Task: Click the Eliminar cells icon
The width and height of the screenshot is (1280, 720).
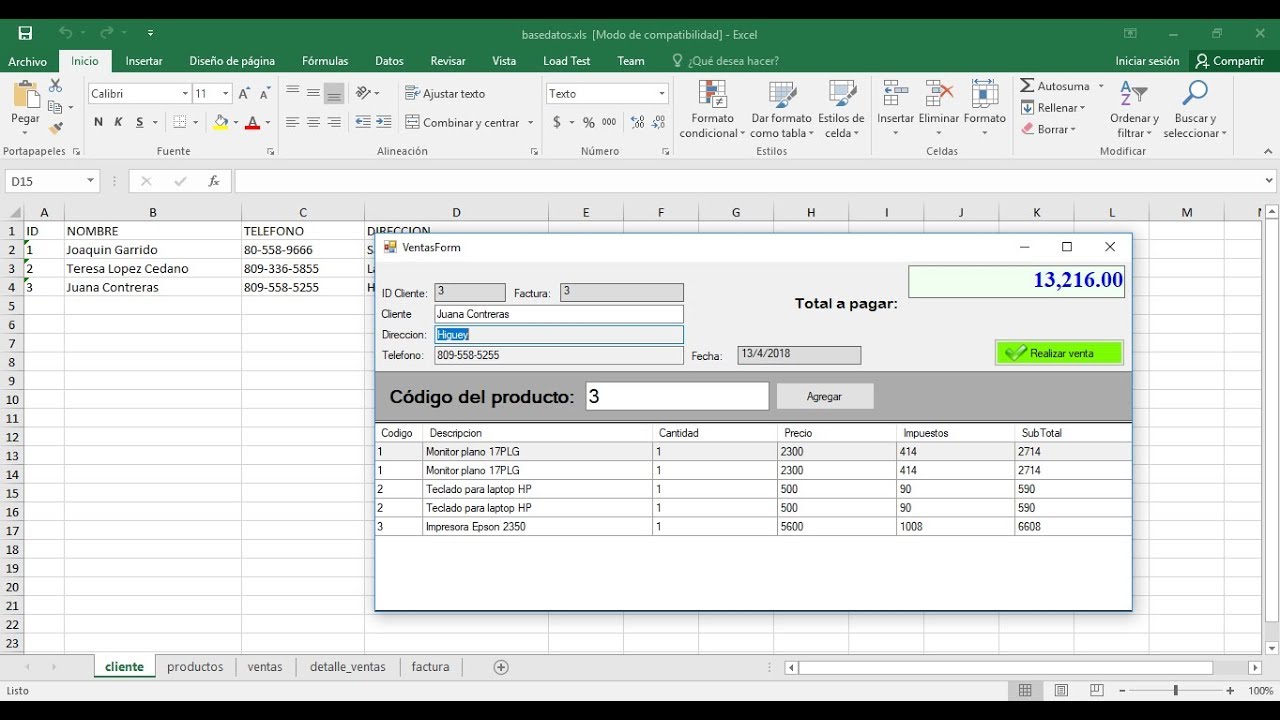Action: pyautogui.click(x=939, y=95)
